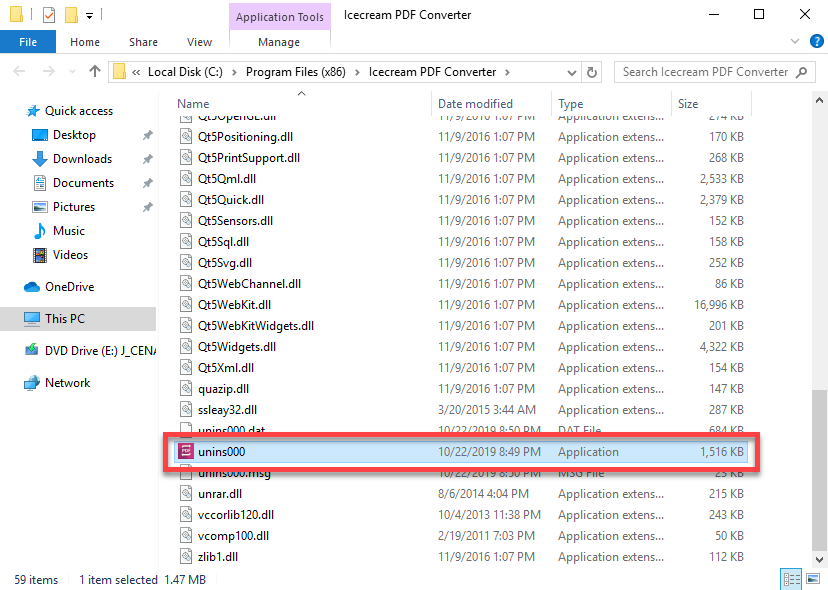Open Desktop in the navigation pane
This screenshot has width=828, height=590.
pos(74,135)
